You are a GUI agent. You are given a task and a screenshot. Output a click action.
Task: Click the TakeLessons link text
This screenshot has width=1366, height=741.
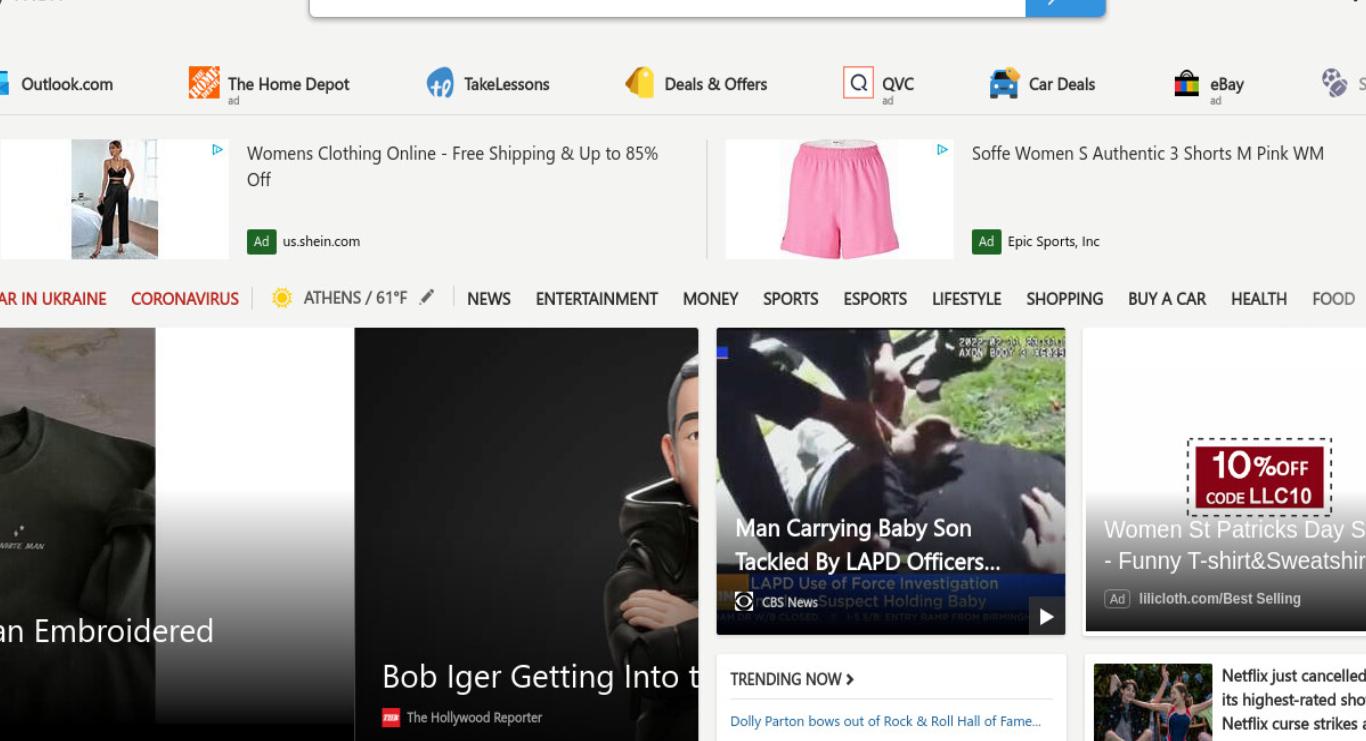pyautogui.click(x=507, y=84)
